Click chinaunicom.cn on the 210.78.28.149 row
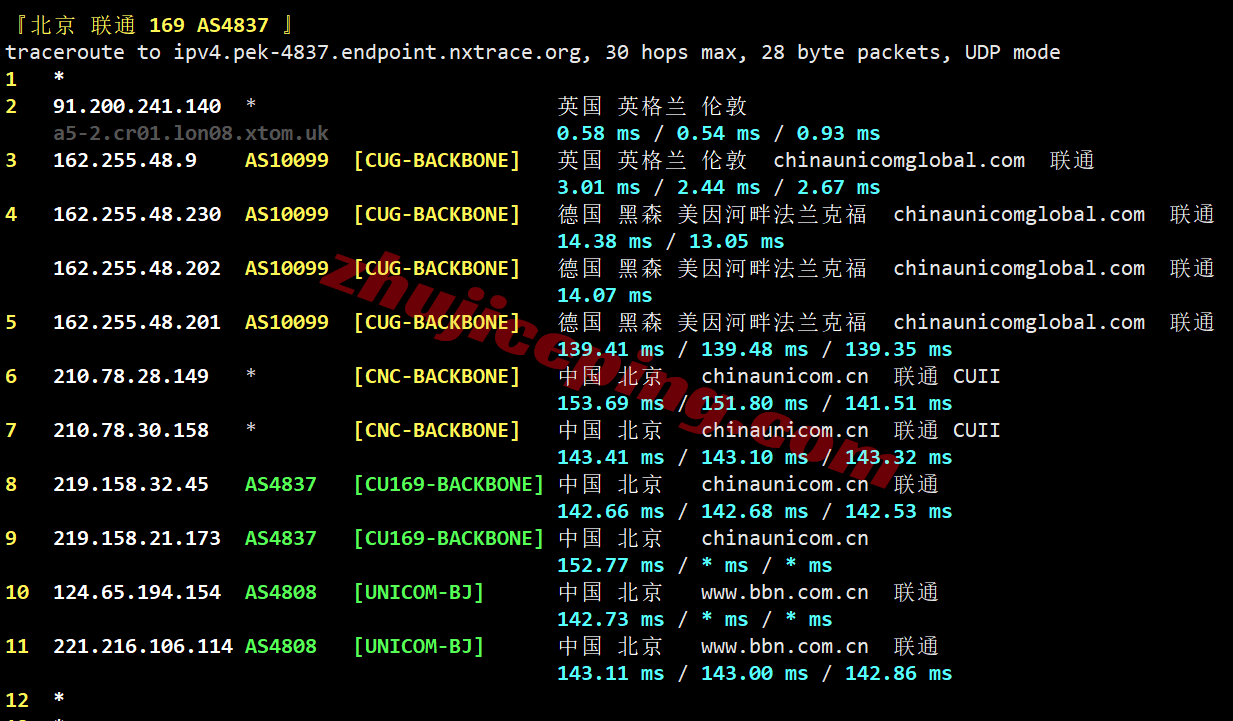The height and width of the screenshot is (721, 1233). click(785, 376)
